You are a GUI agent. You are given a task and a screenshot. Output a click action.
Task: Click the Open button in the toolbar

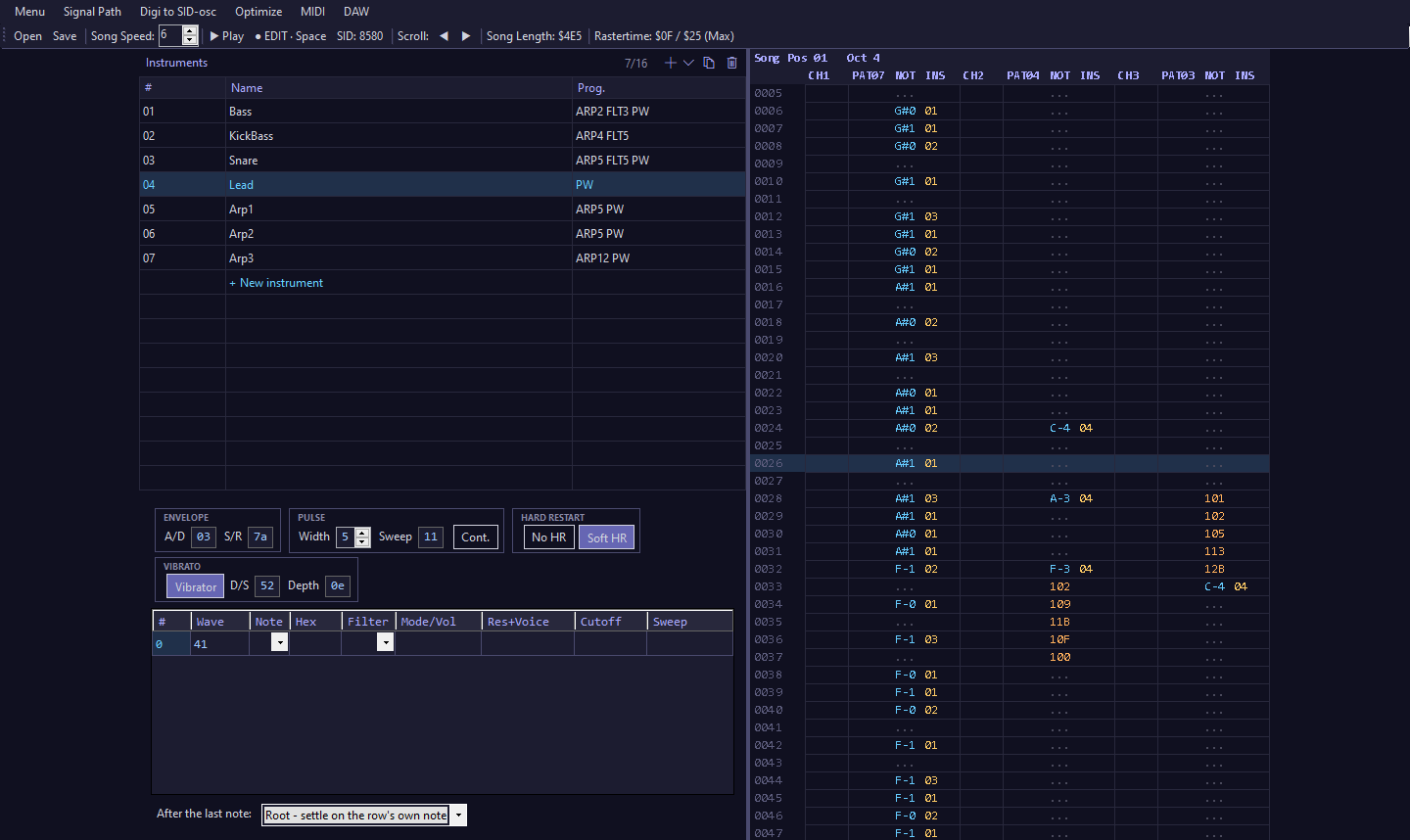click(x=27, y=36)
